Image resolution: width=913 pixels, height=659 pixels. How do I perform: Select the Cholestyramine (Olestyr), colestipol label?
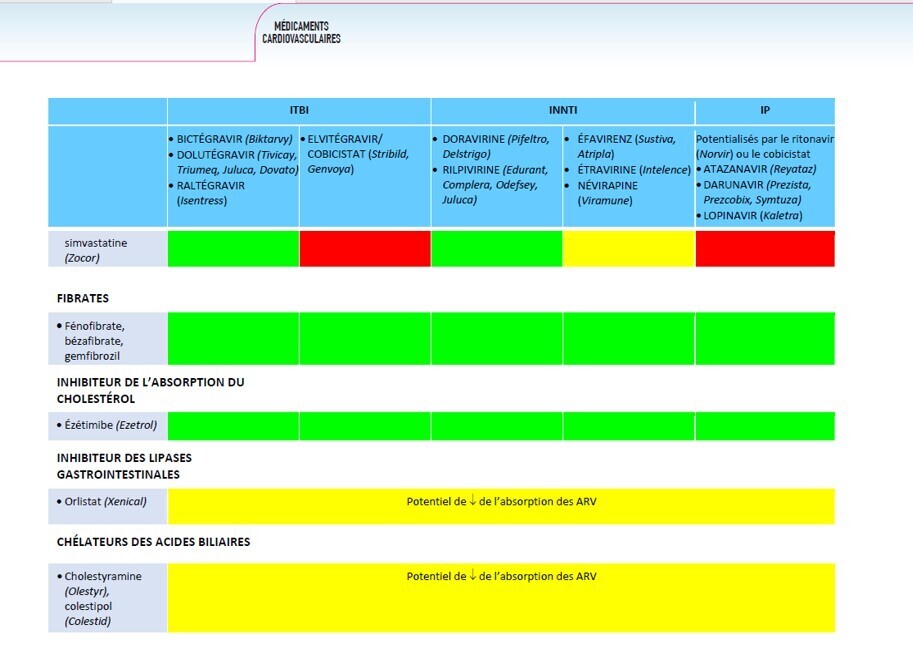[x=108, y=598]
